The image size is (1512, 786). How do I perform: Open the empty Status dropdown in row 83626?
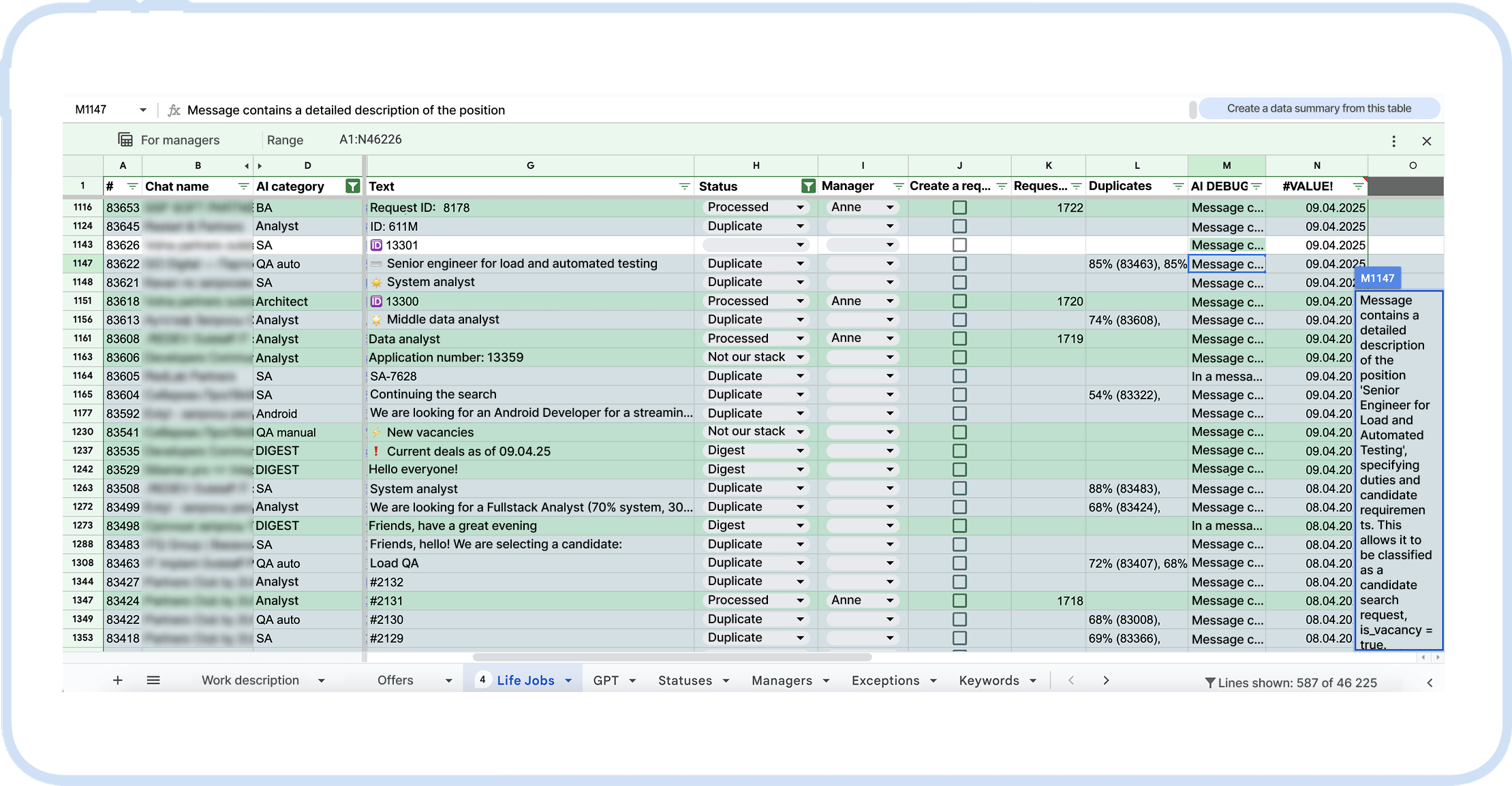[x=756, y=245]
